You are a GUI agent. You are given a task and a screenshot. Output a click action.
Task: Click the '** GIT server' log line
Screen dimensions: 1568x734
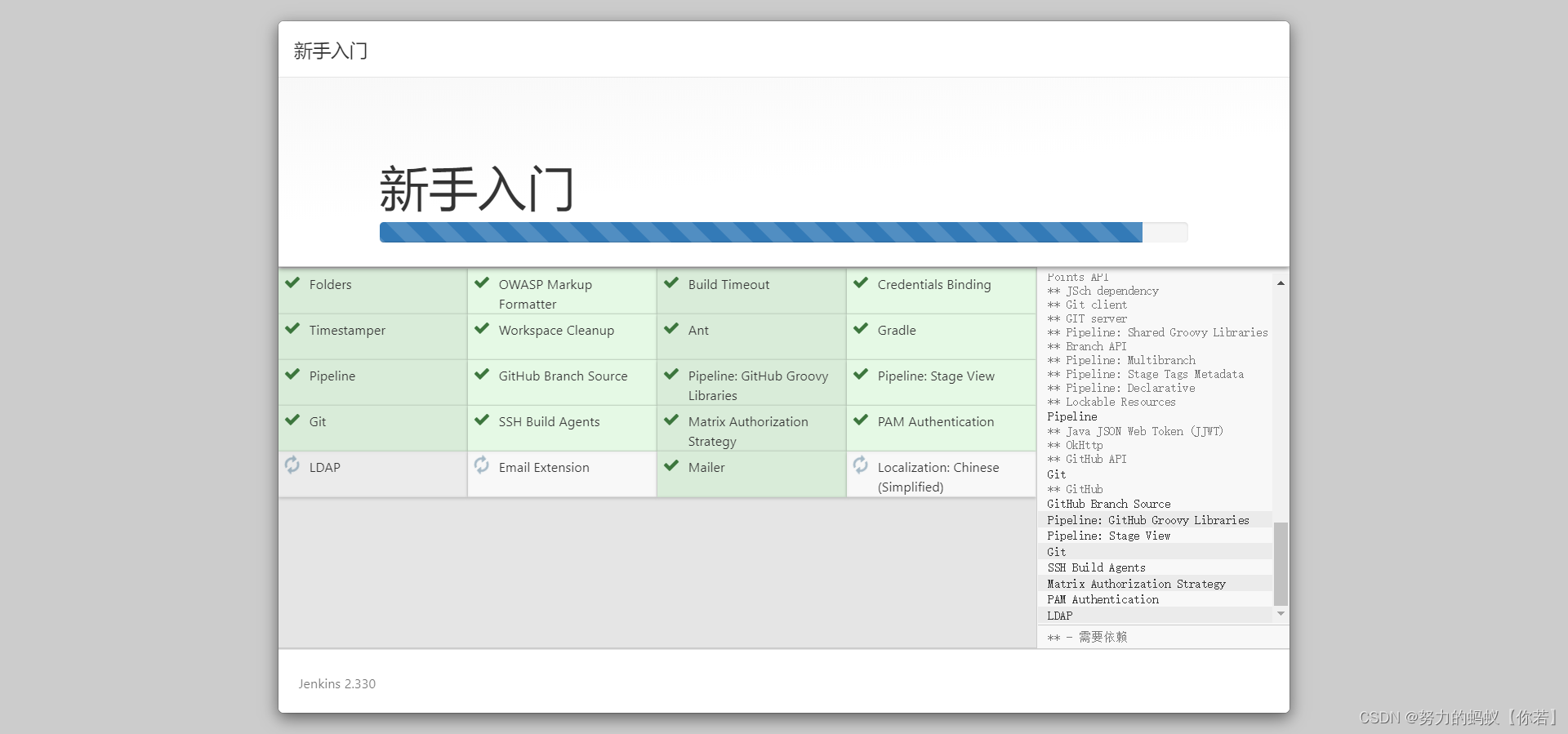1087,318
